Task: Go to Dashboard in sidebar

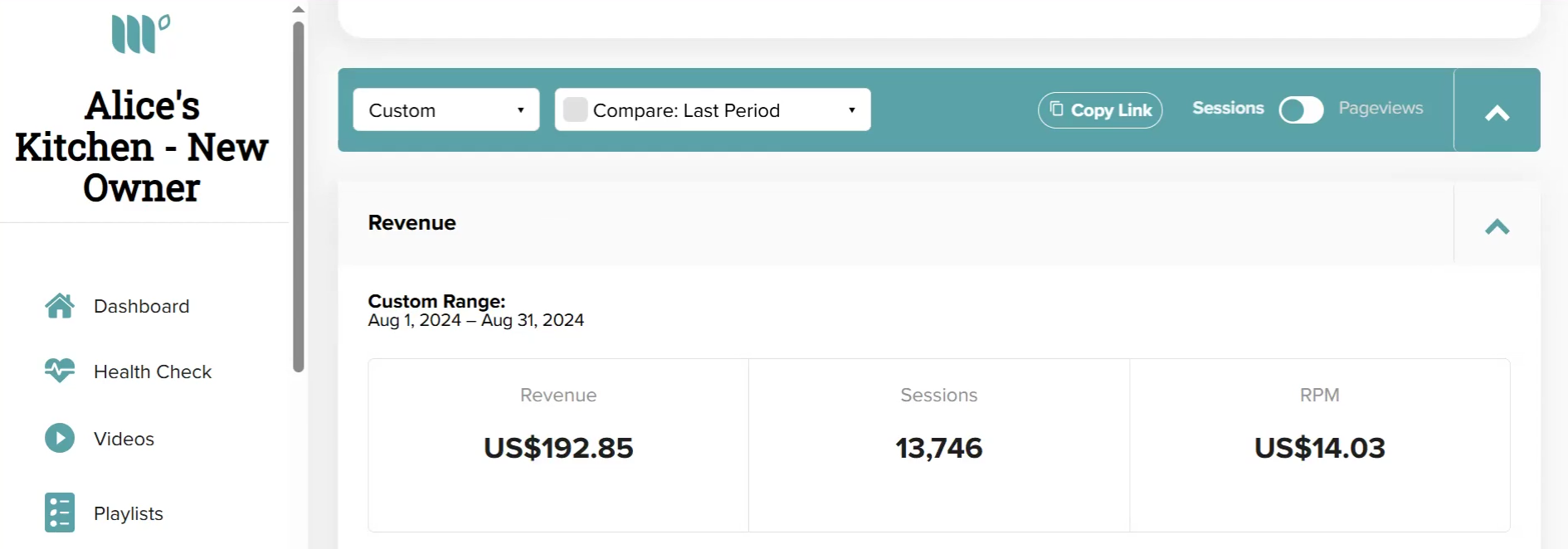Action: pyautogui.click(x=141, y=306)
